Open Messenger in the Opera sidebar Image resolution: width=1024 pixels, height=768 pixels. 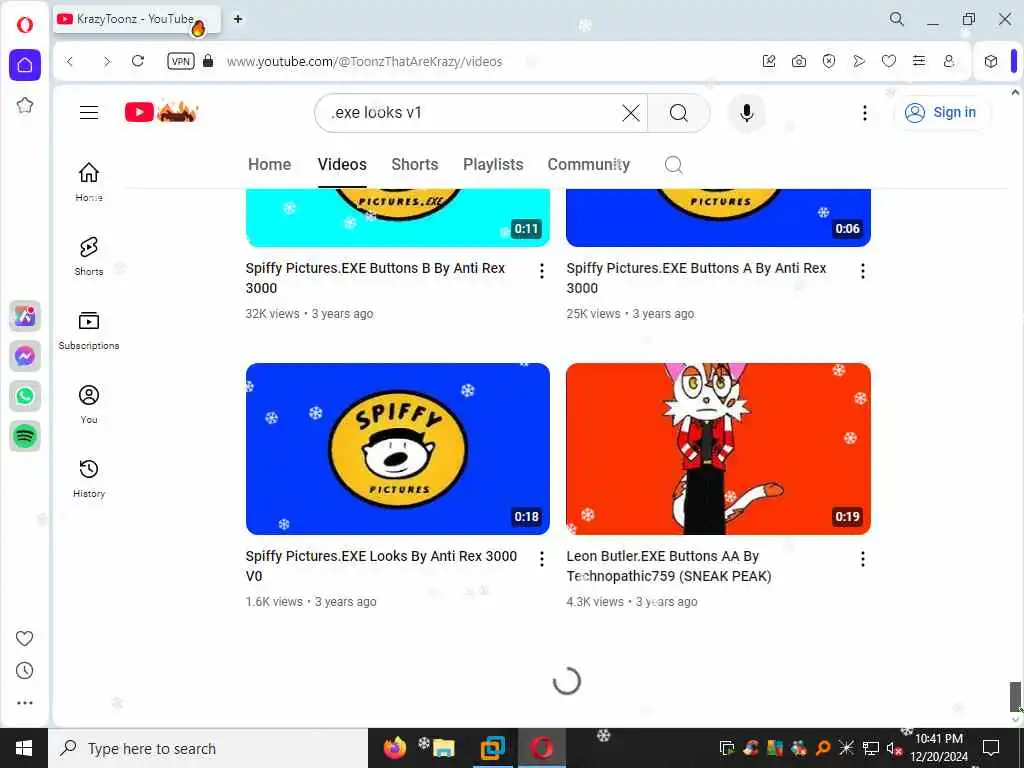[x=25, y=356]
